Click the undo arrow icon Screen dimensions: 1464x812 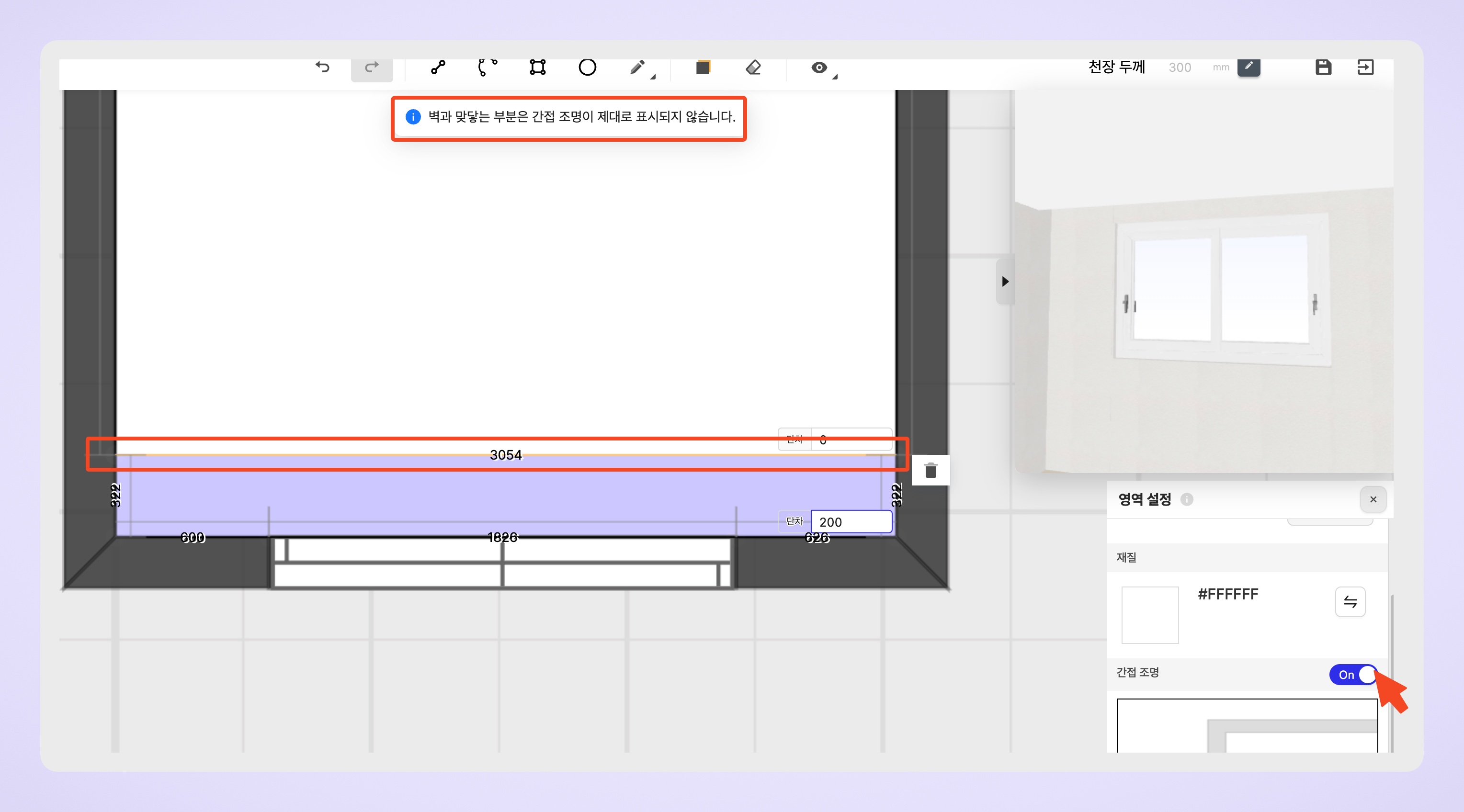[322, 68]
